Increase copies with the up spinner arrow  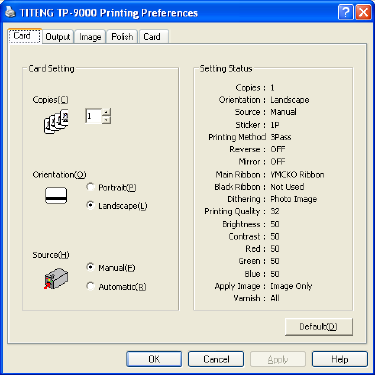coord(106,112)
